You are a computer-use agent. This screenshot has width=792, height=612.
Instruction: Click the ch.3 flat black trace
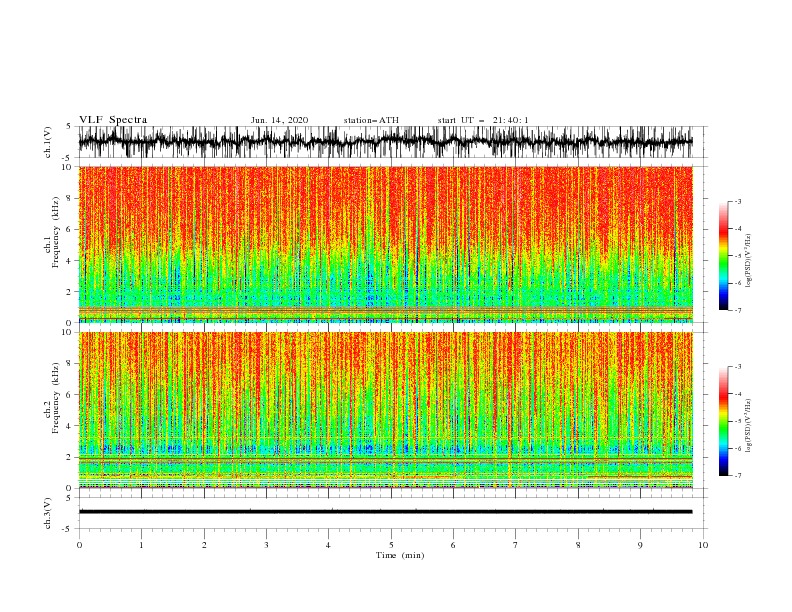point(385,512)
